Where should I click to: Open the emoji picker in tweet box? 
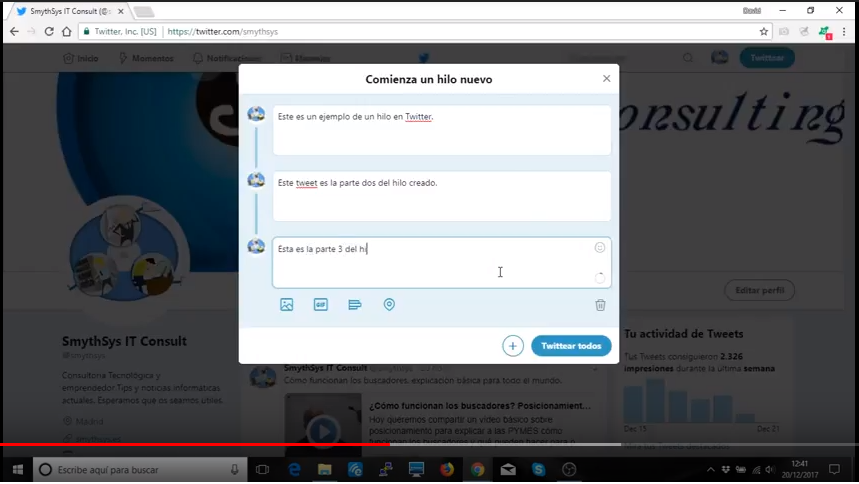tap(599, 248)
